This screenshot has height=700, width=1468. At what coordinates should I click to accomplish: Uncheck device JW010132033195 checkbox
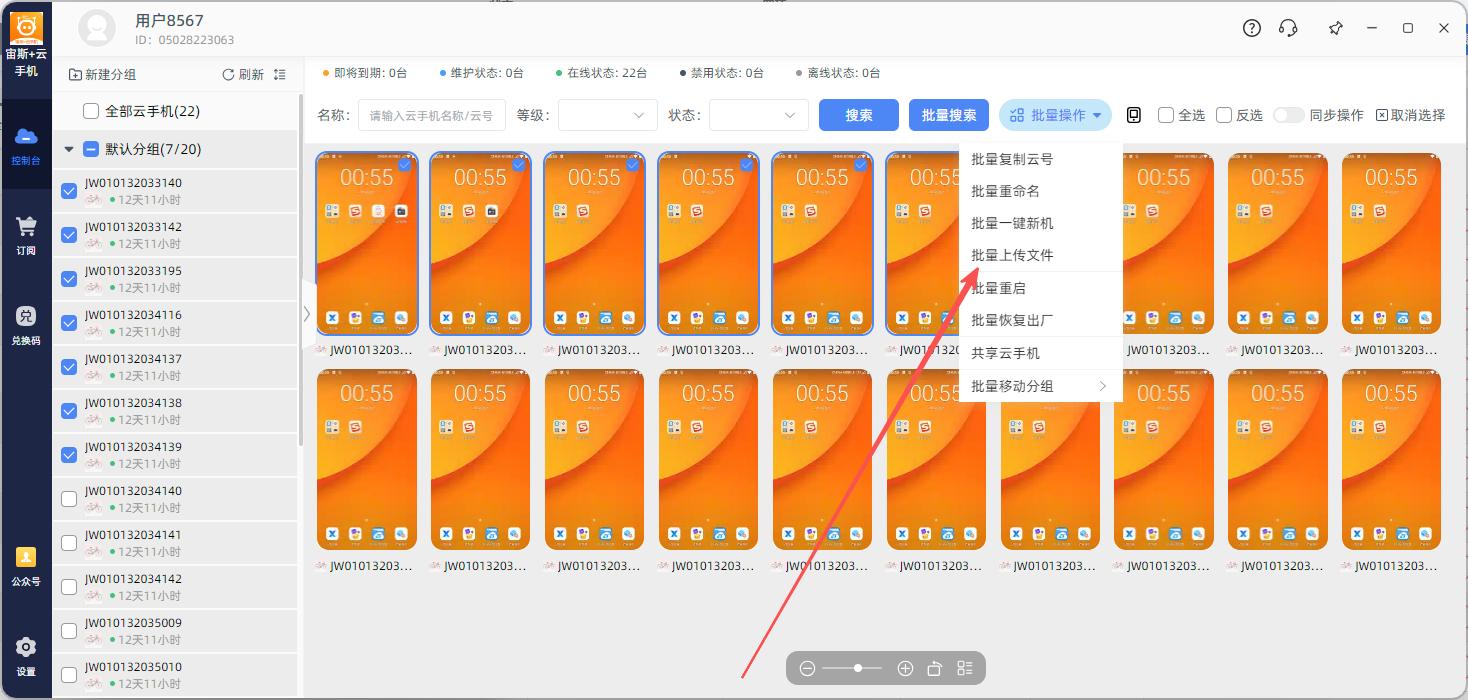coord(69,279)
